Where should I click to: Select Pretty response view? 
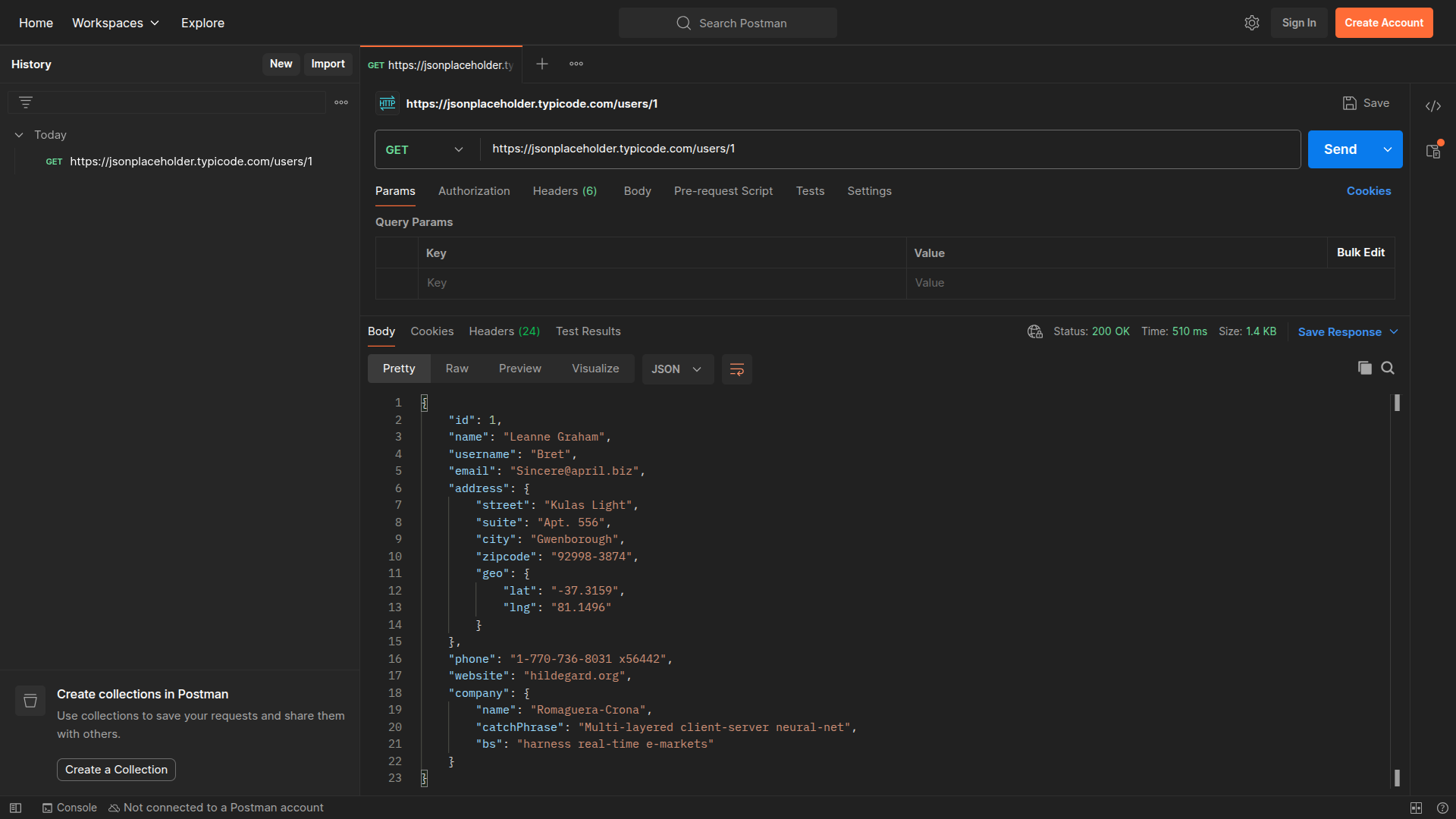coord(399,369)
